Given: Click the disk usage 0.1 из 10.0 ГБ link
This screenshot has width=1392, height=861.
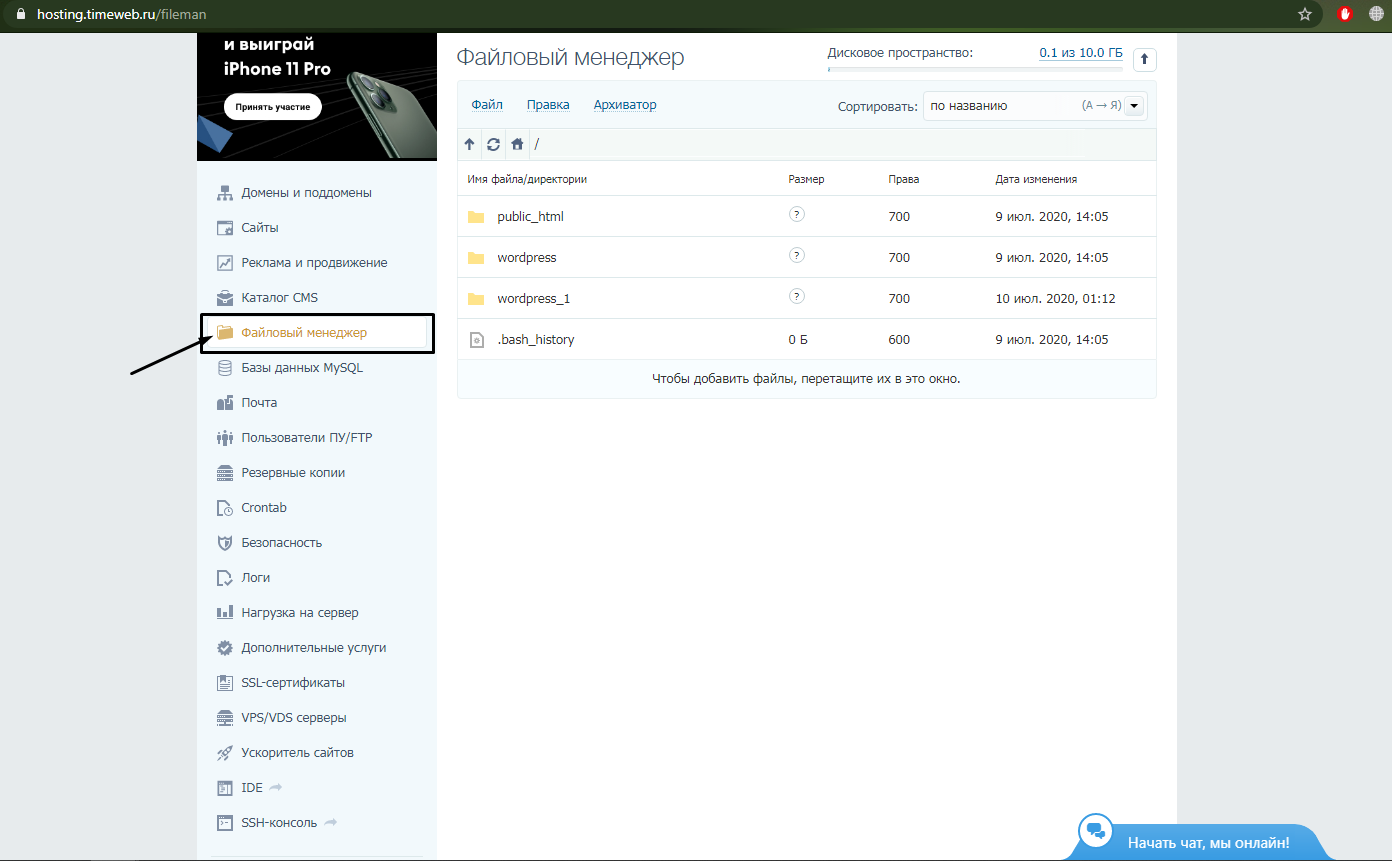Looking at the screenshot, I should click(1080, 53).
